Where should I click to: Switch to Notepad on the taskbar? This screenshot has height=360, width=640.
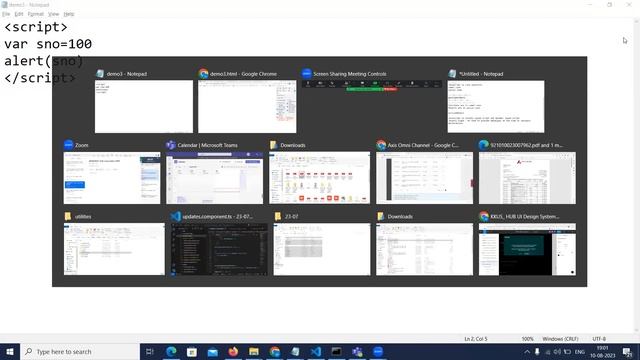295,351
